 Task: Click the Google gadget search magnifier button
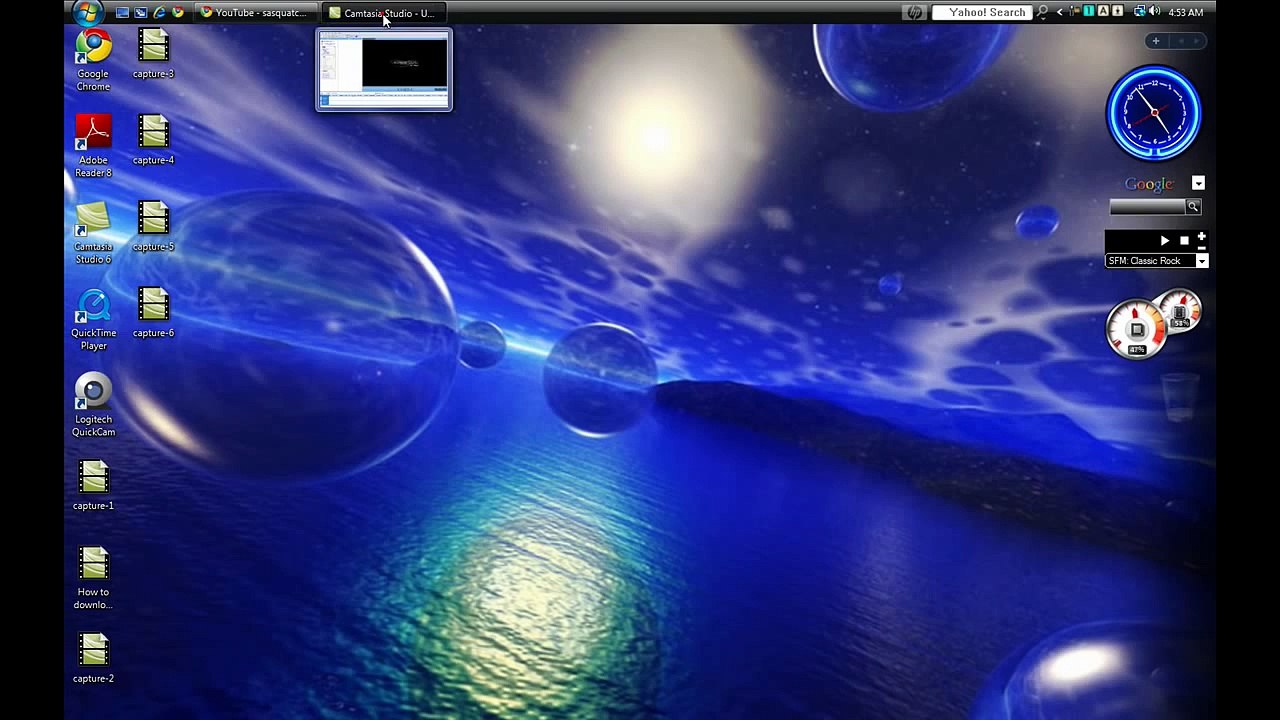click(x=1193, y=207)
